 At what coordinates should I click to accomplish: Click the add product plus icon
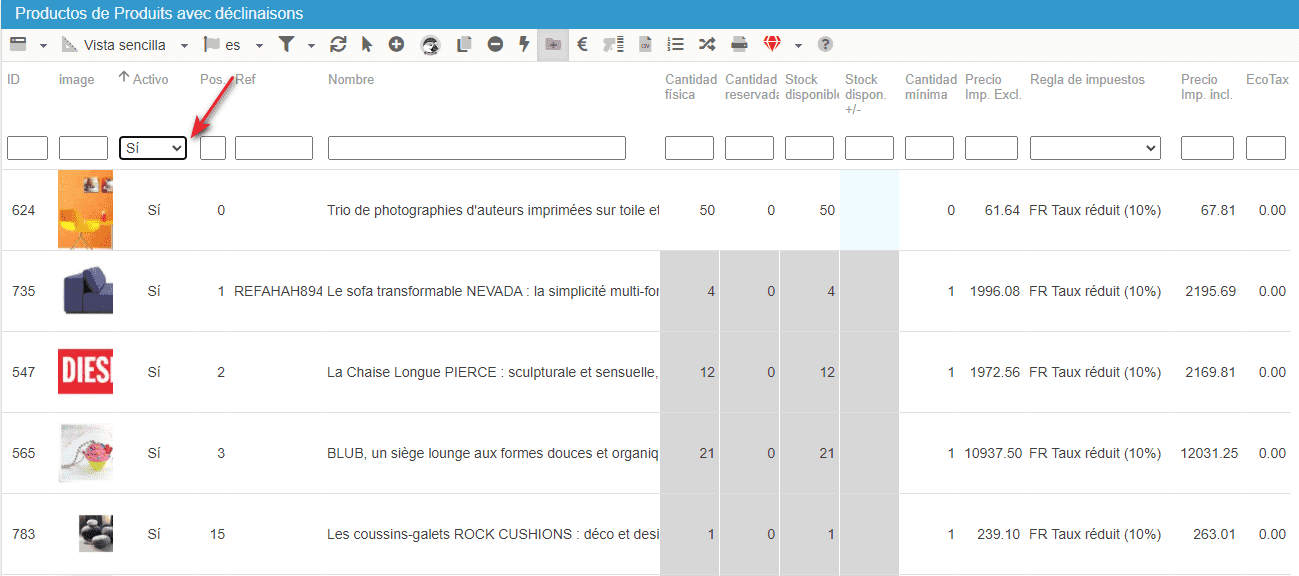tap(396, 45)
